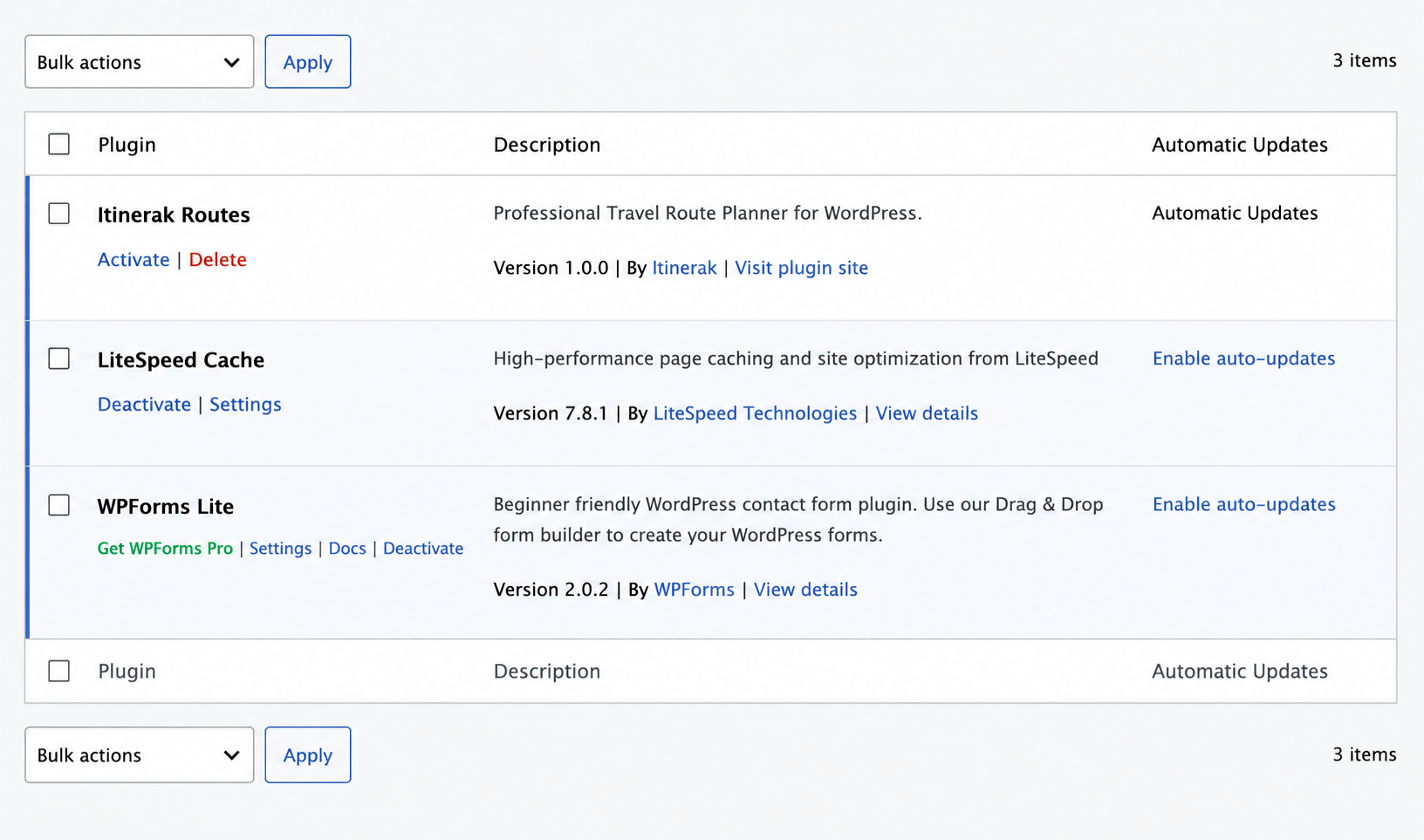Click the WPForms Lite plugin name

[166, 506]
